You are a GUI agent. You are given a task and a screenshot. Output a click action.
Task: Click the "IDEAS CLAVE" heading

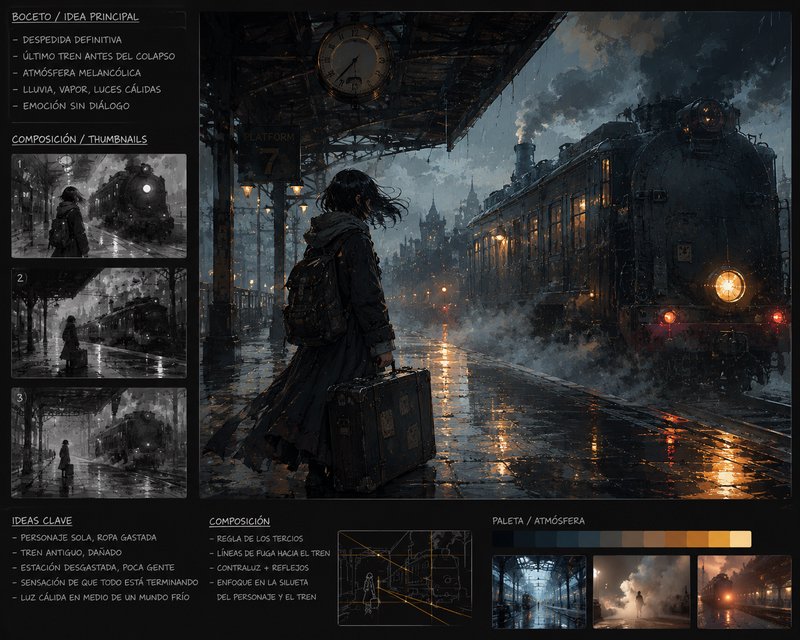42,521
